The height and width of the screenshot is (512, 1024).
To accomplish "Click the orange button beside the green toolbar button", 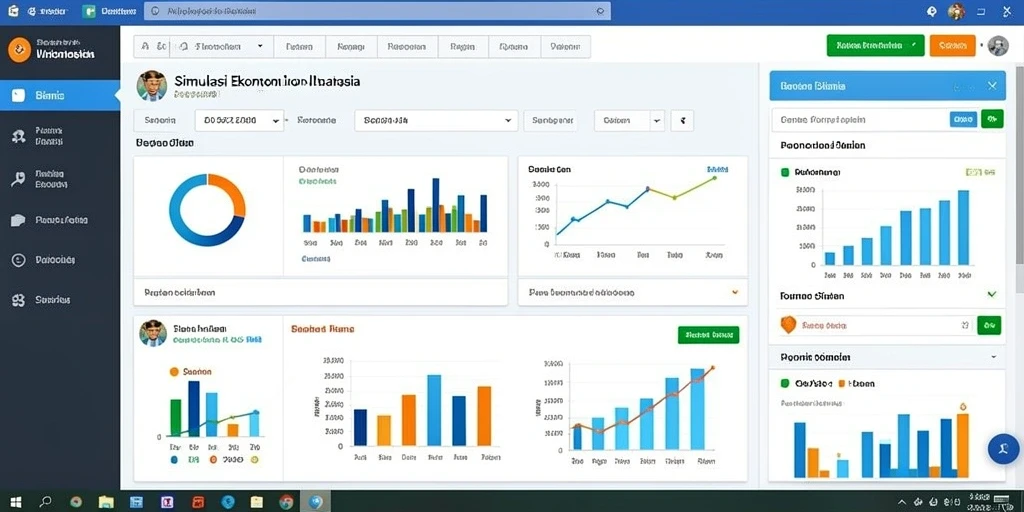I will coord(952,45).
